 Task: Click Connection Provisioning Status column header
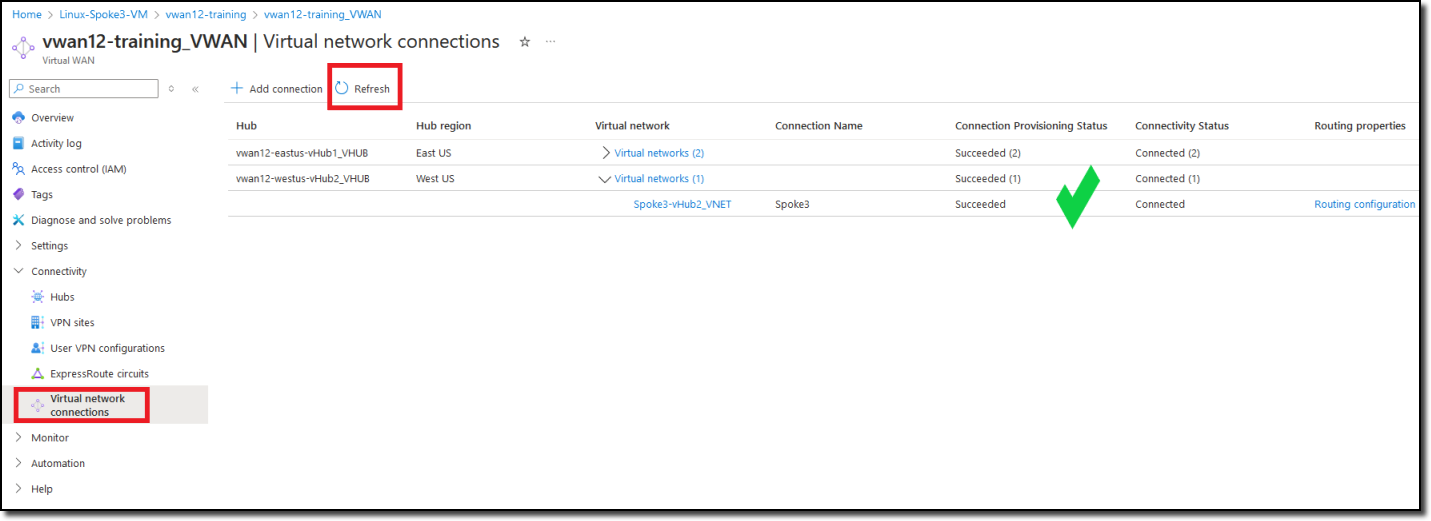tap(1031, 126)
